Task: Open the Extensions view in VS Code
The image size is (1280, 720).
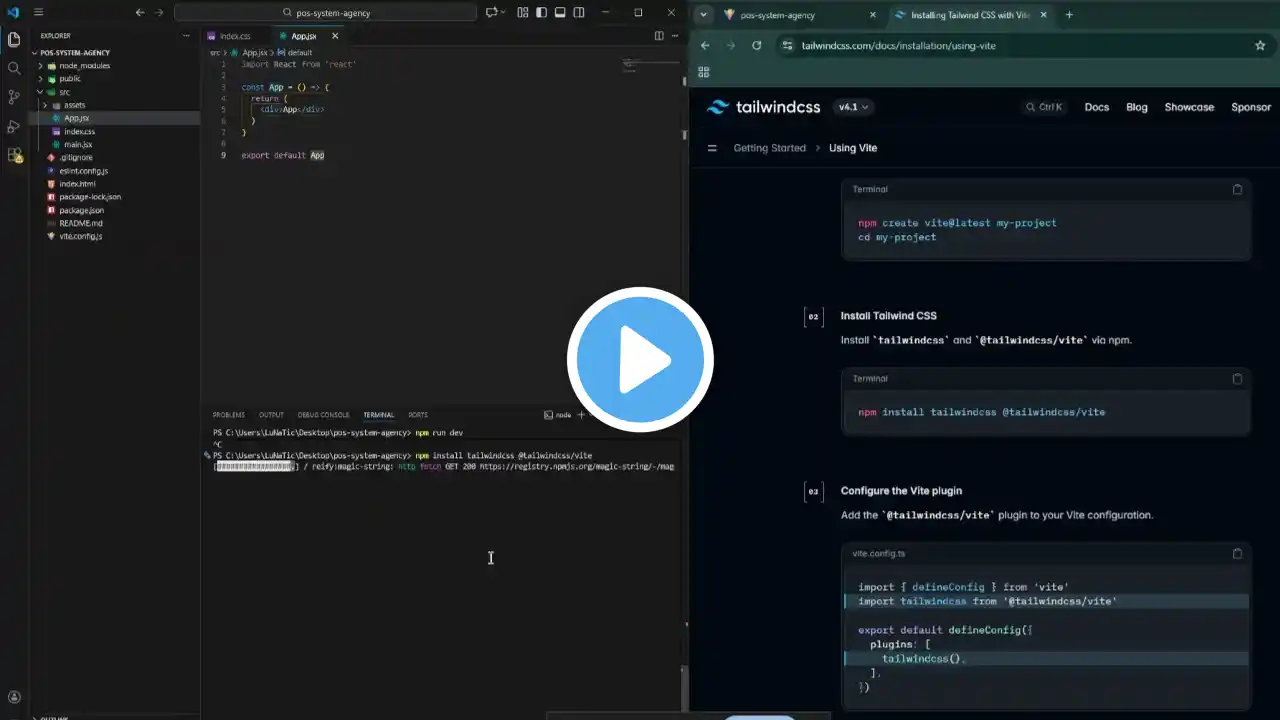Action: point(14,155)
